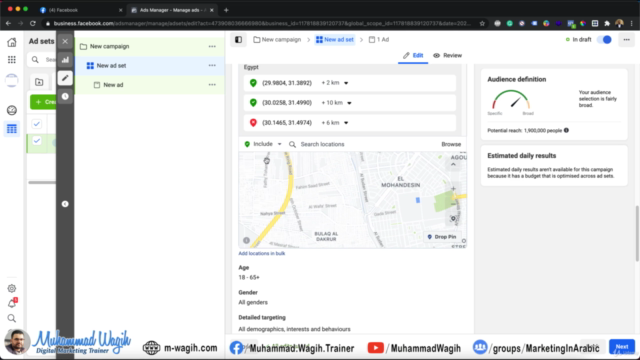The height and width of the screenshot is (360, 640).
Task: Click the green Create button
Action: point(43,102)
